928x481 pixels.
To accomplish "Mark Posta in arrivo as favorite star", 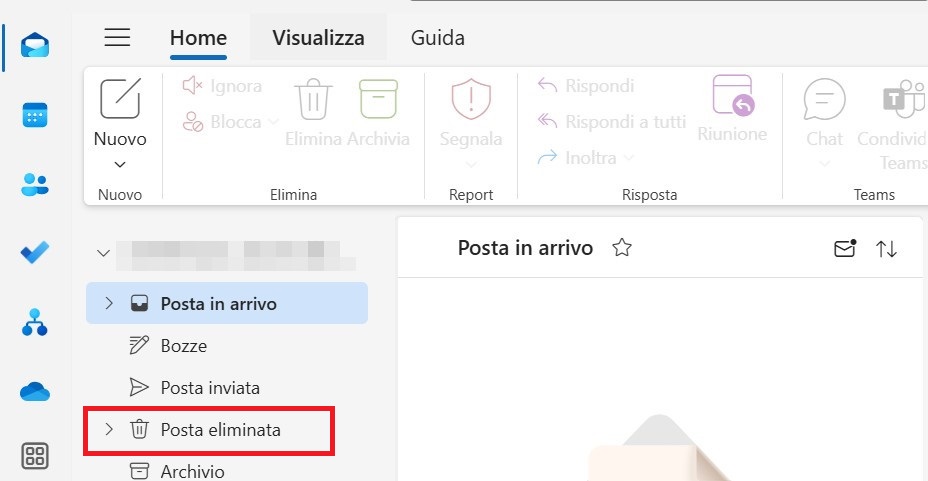I will pos(622,248).
